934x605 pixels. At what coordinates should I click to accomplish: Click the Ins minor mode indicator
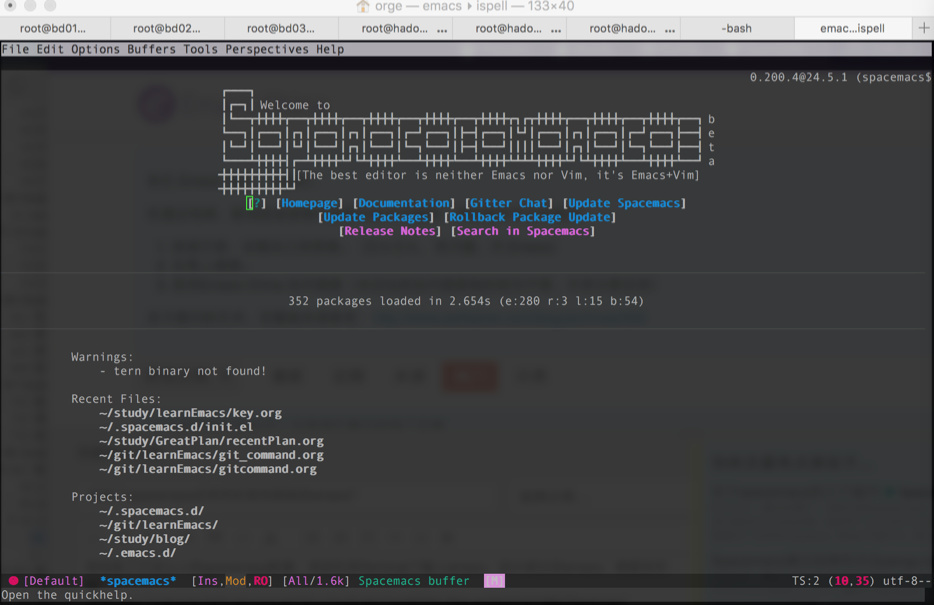click(208, 581)
